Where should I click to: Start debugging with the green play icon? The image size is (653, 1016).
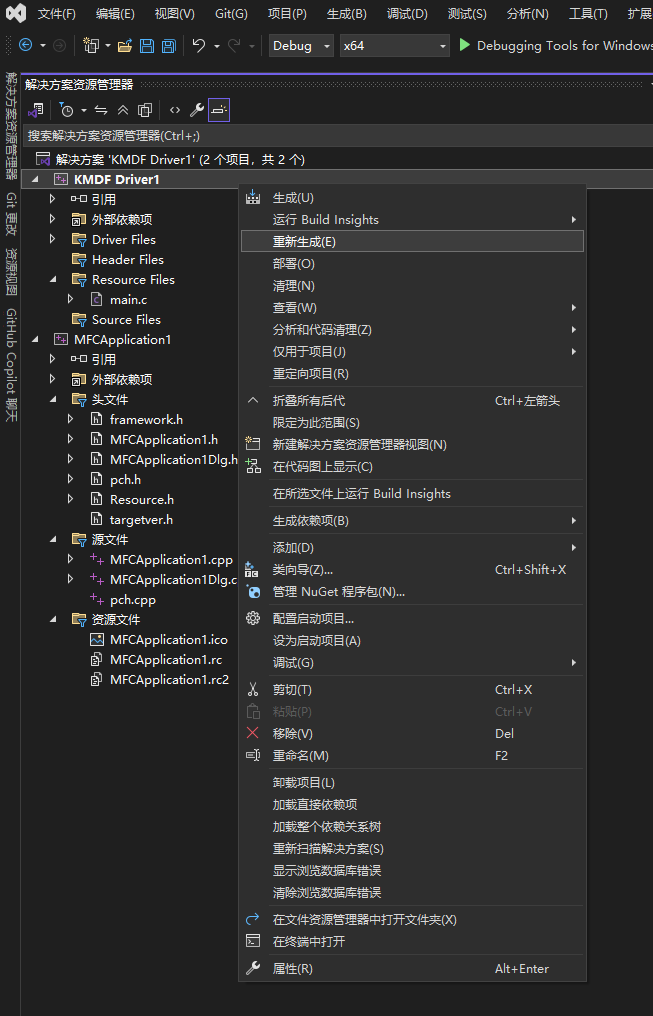464,45
